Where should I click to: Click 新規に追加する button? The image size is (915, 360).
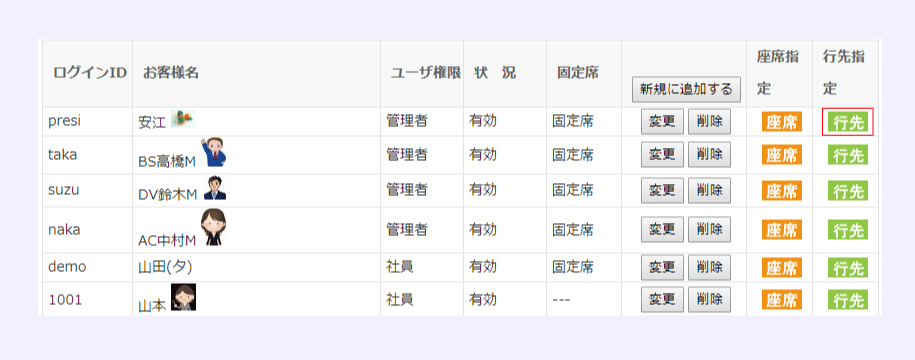tap(686, 89)
